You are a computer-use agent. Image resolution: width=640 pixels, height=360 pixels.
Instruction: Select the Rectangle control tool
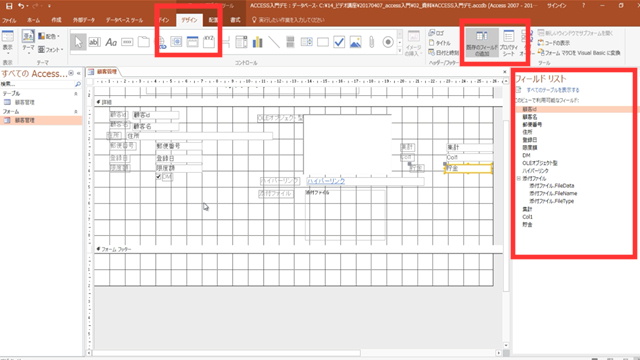pos(323,42)
